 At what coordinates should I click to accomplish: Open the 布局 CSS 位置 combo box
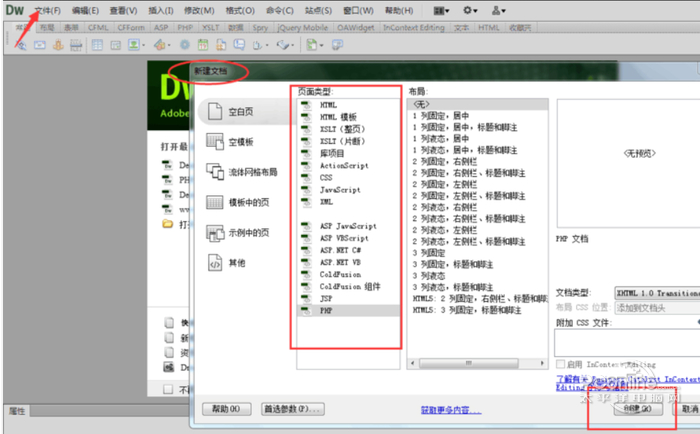click(657, 308)
